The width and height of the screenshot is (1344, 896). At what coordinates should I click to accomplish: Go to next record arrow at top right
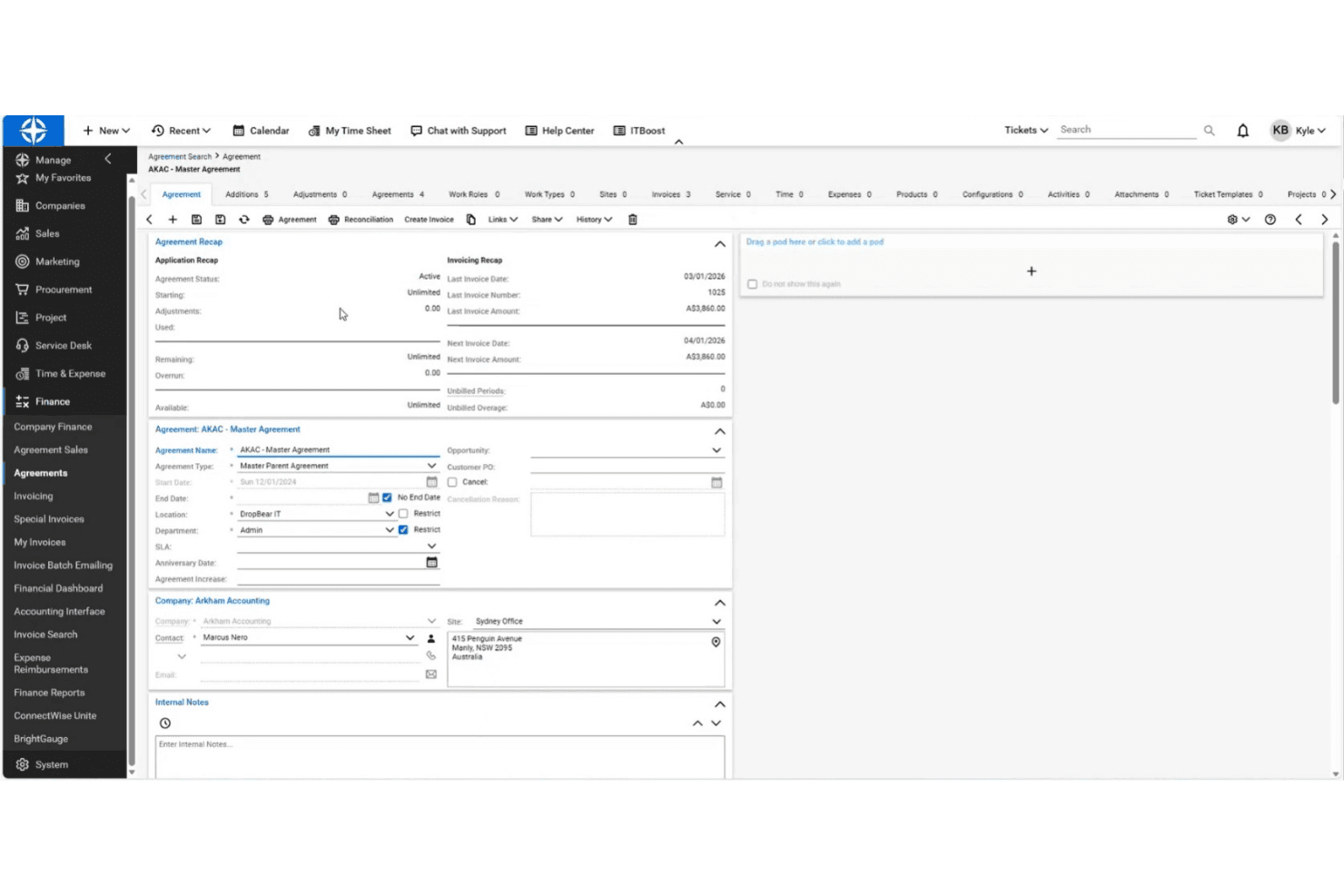point(1325,220)
